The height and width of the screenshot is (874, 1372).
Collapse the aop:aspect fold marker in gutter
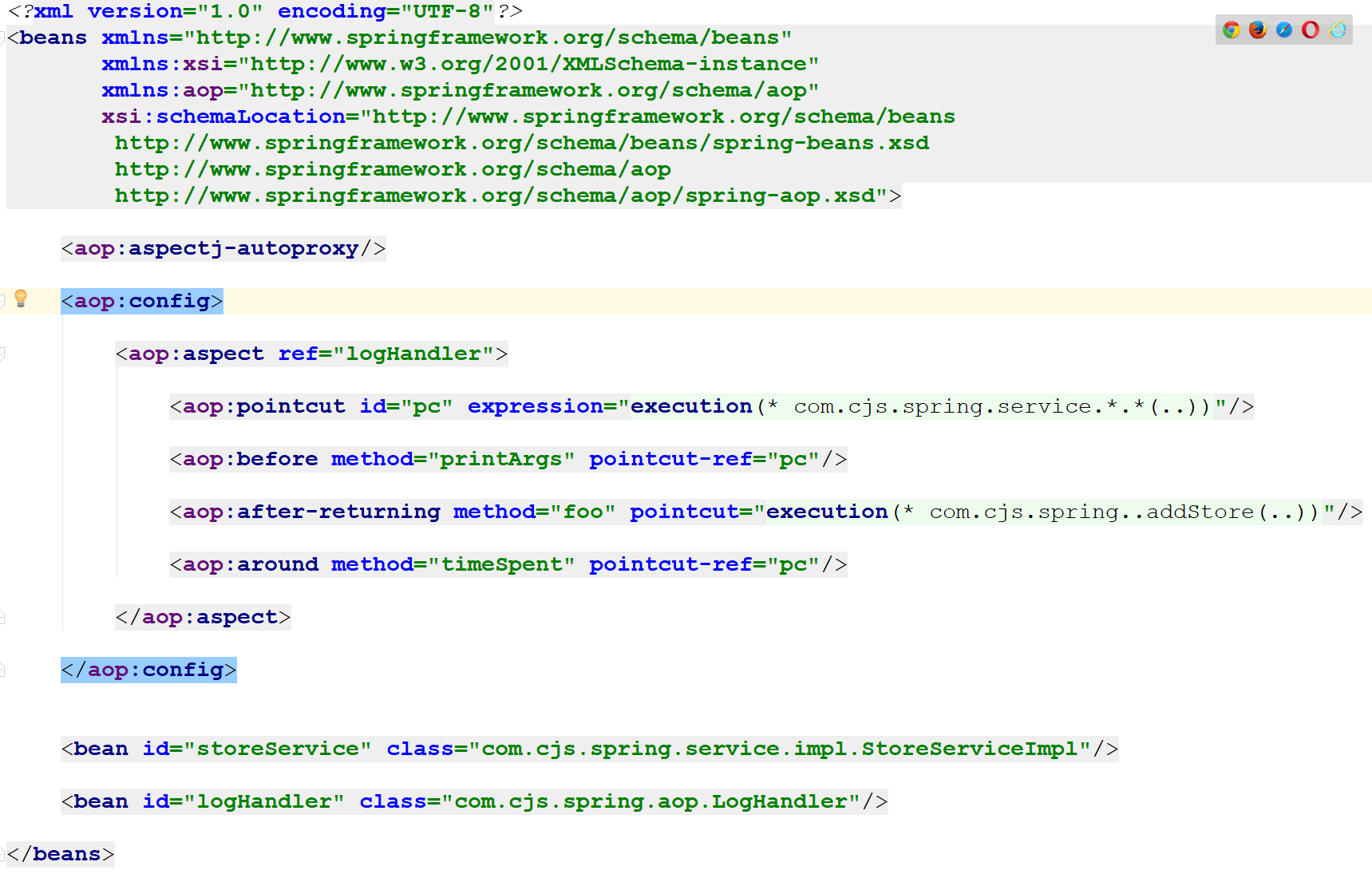click(2, 354)
